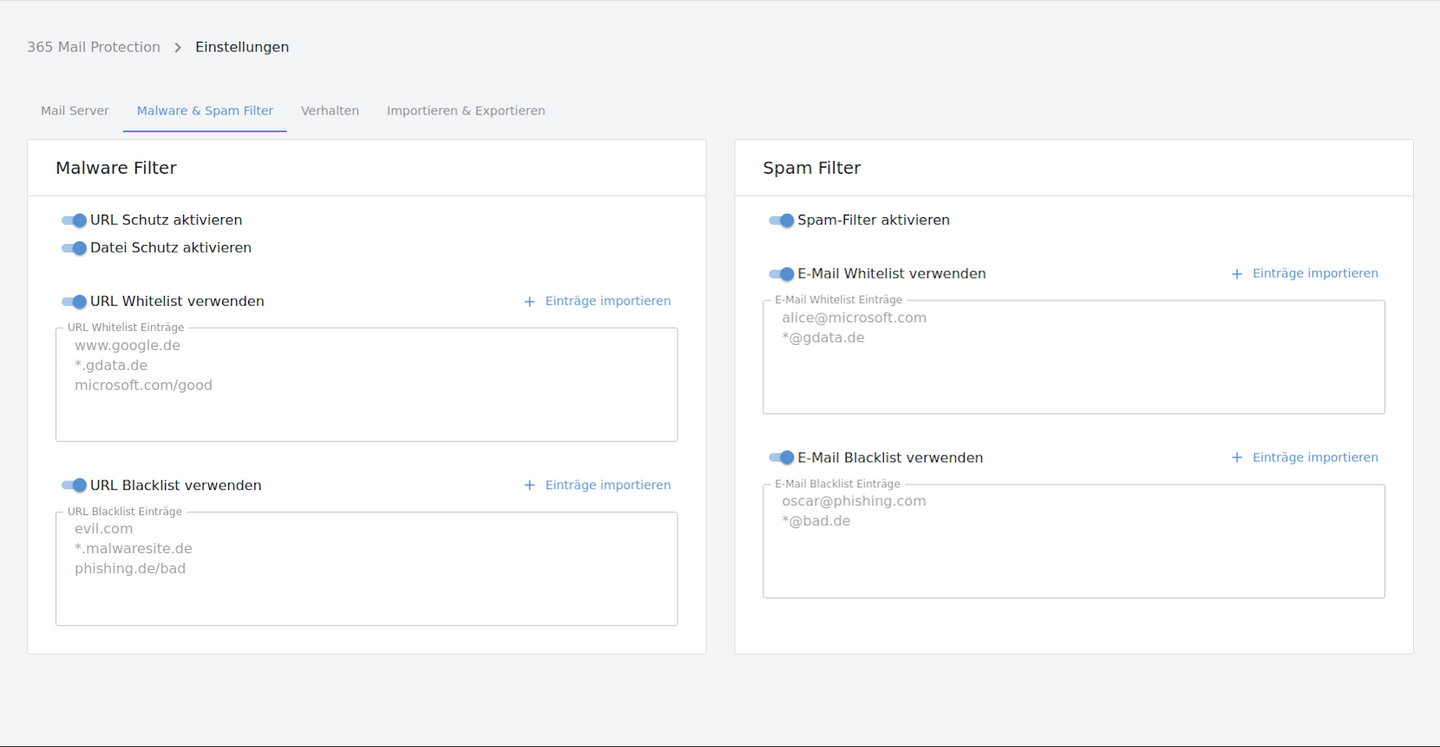Click plus icon beside URL Blacklist import
The width and height of the screenshot is (1440, 747).
530,485
